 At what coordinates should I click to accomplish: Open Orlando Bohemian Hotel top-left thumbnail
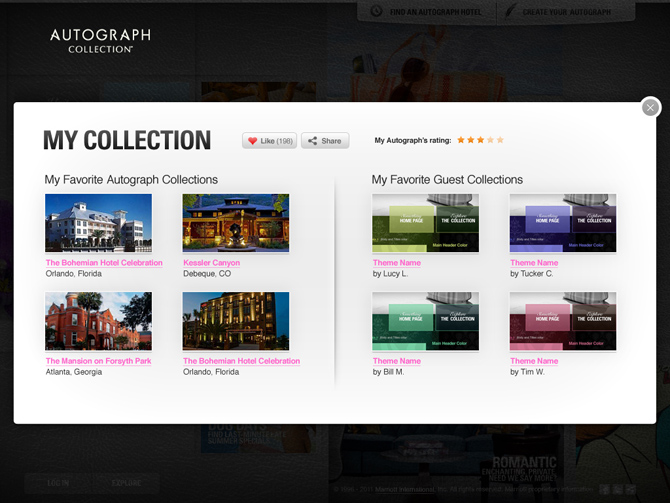pyautogui.click(x=98, y=223)
